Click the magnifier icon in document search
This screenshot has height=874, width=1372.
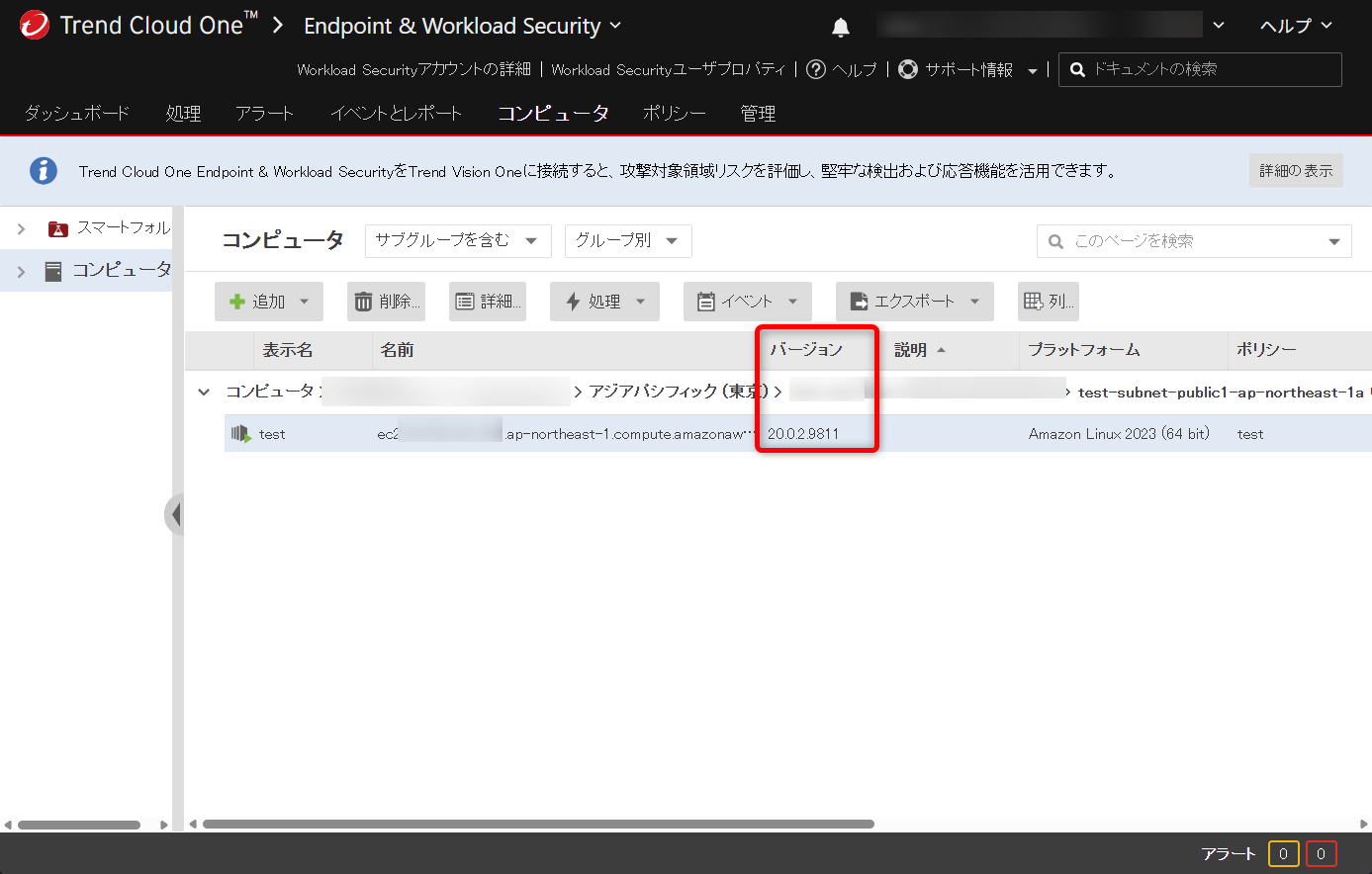1078,70
